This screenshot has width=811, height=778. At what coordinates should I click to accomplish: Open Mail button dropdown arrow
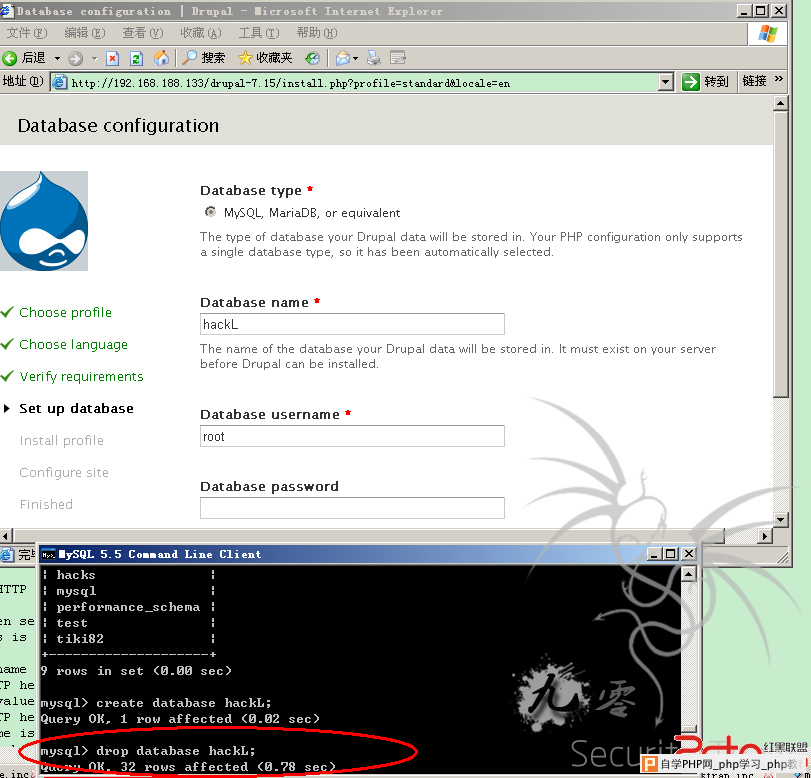click(x=355, y=58)
